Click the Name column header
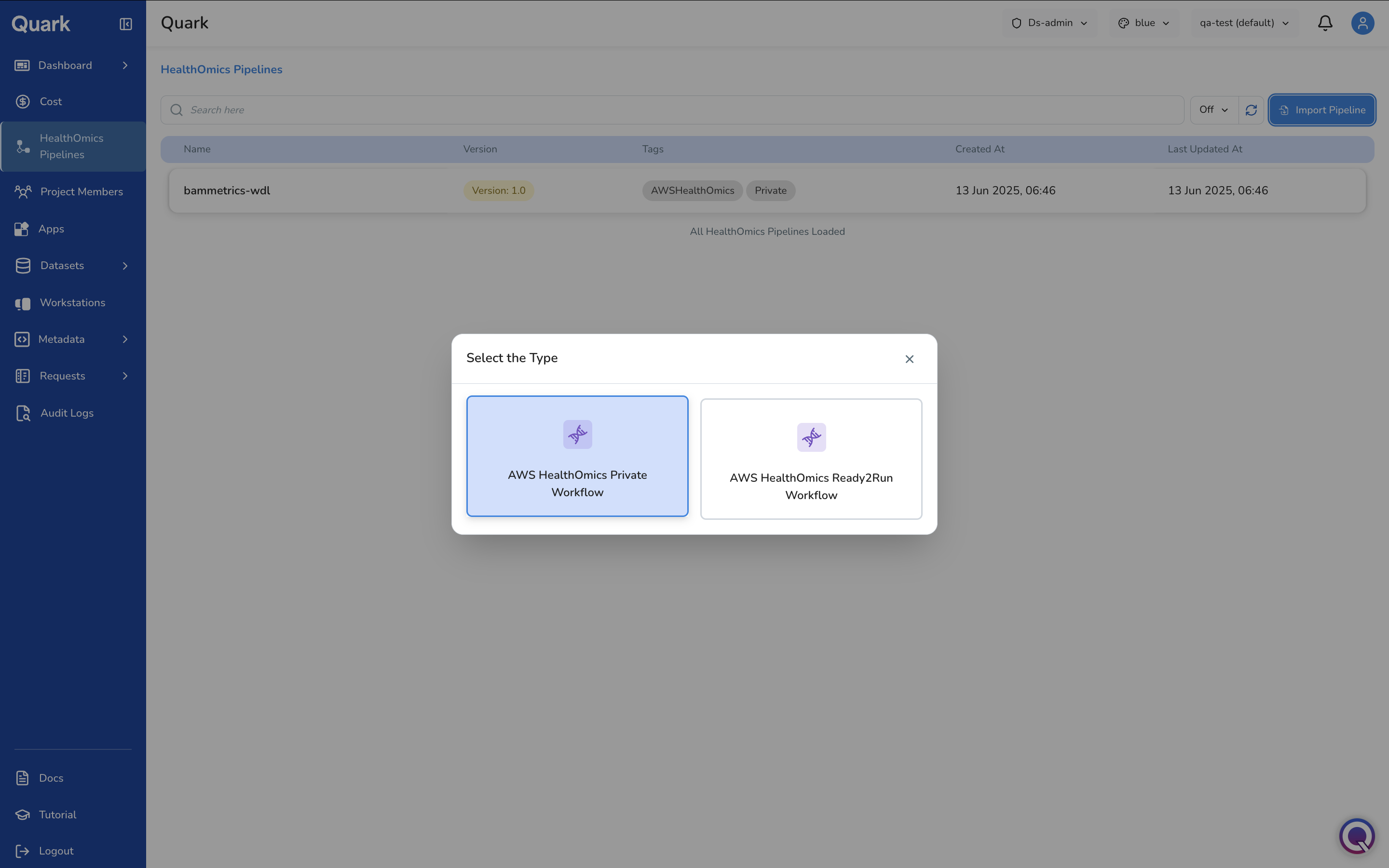 tap(197, 149)
